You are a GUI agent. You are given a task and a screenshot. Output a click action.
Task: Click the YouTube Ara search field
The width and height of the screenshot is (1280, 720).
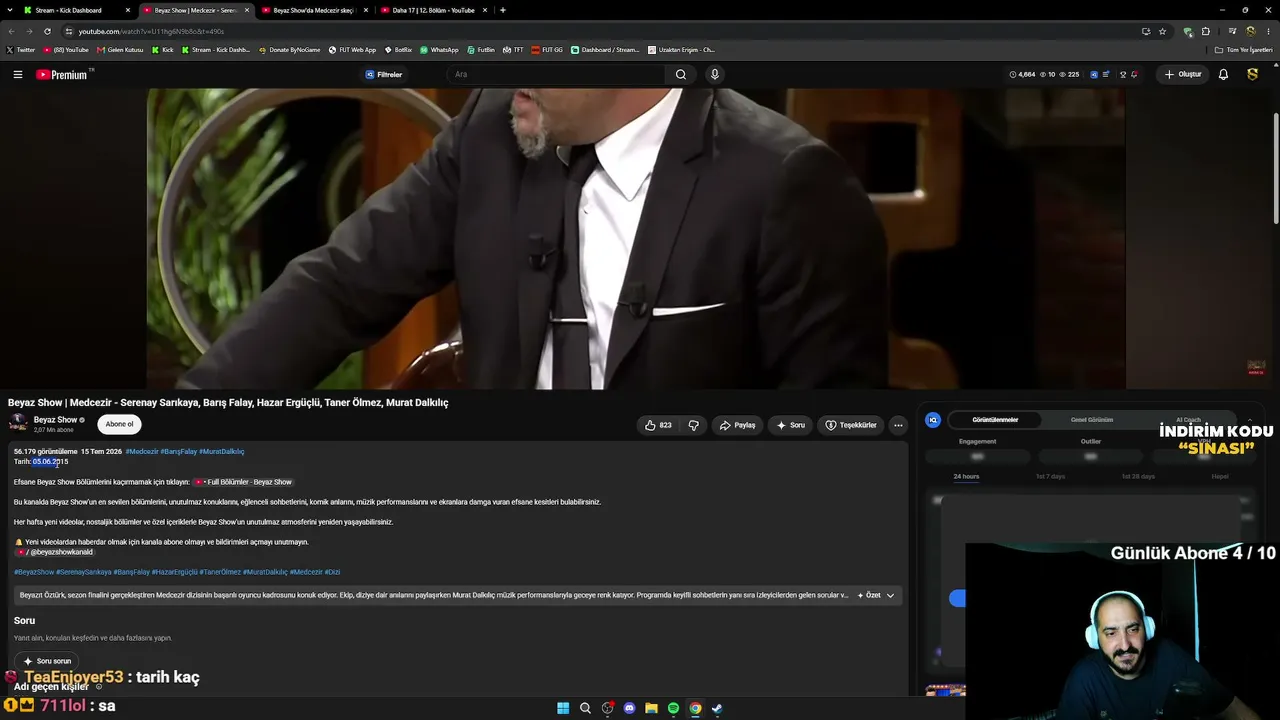(555, 74)
